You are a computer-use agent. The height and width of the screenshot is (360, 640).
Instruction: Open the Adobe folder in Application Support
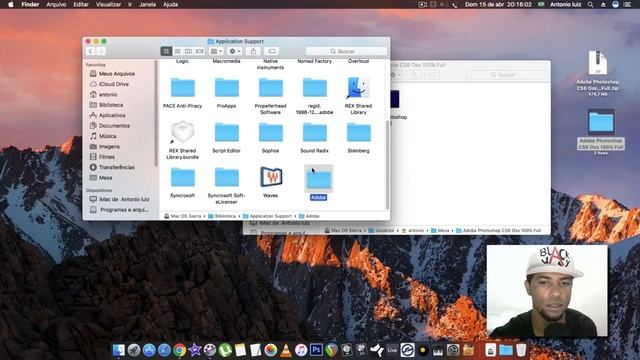click(x=318, y=179)
